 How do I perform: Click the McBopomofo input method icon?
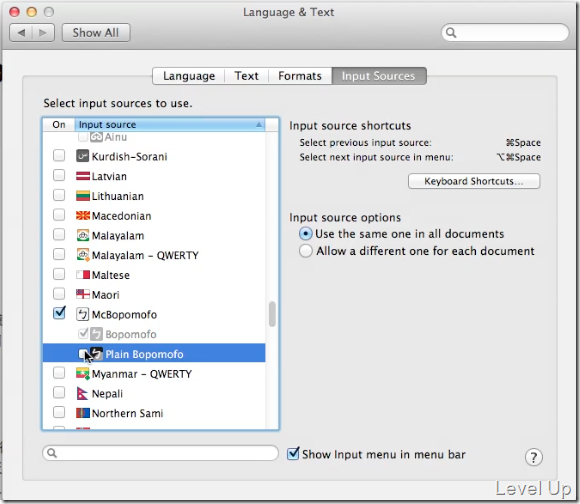tap(82, 314)
